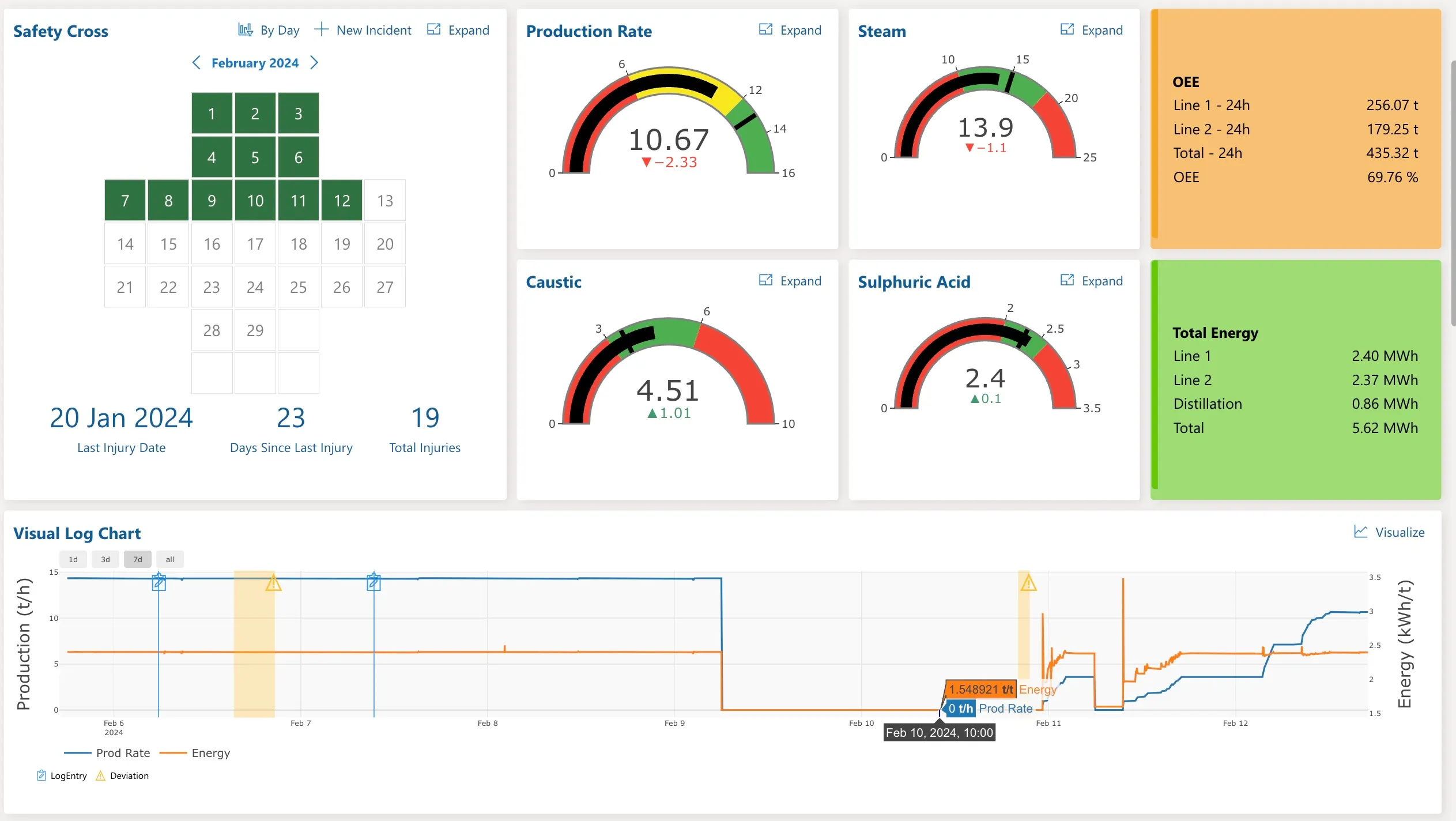
Task: Expand the Production Rate gauge panel
Action: click(x=790, y=30)
